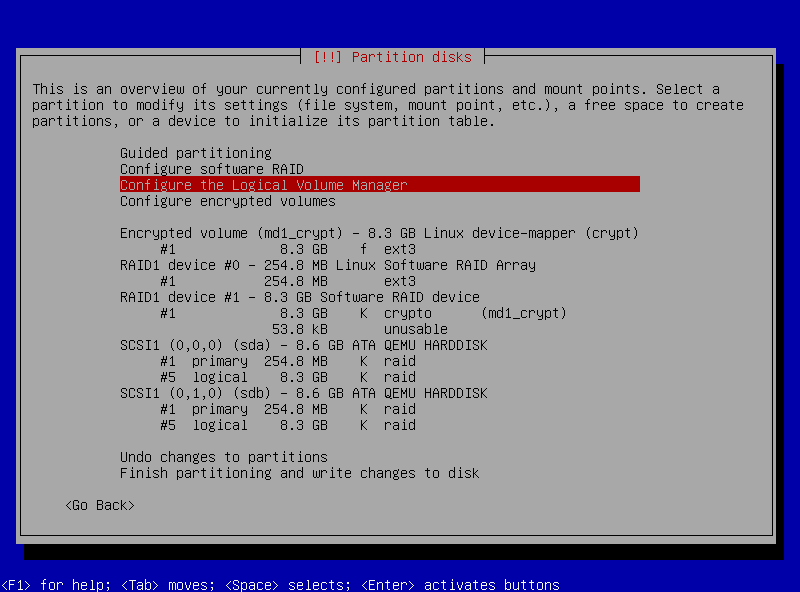
Task: Pick the 254.8 MB ext3 RAID partition
Action: pyautogui.click(x=288, y=281)
